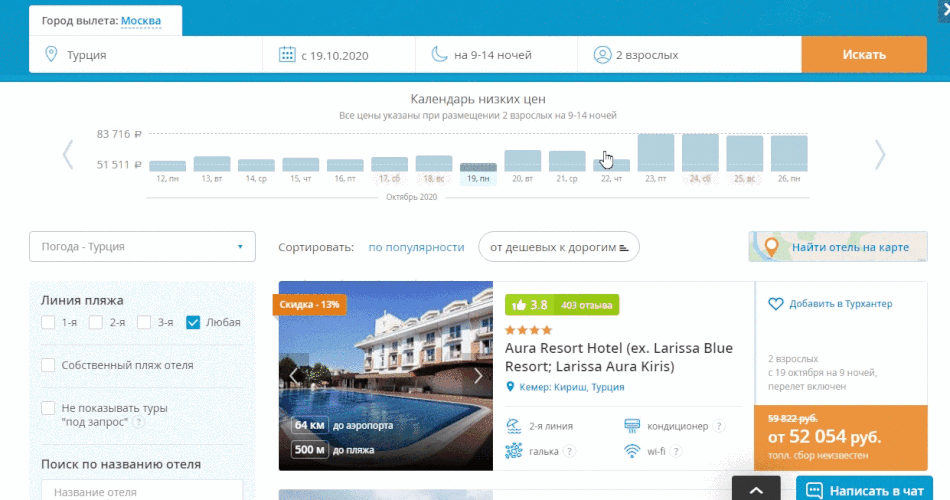The height and width of the screenshot is (500, 950).
Task: Click the moon icon for nights
Action: [x=439, y=55]
